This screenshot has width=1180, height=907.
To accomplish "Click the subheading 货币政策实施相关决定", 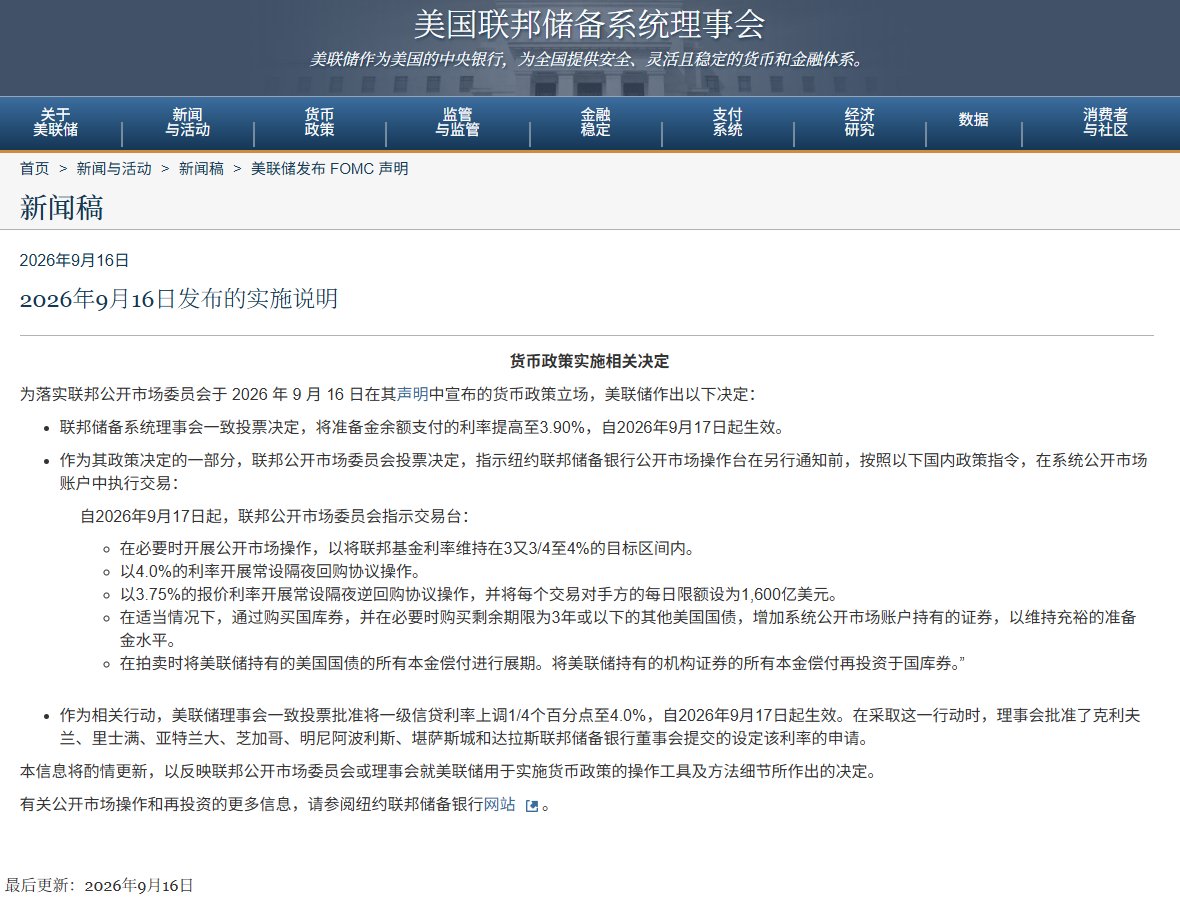I will point(589,361).
